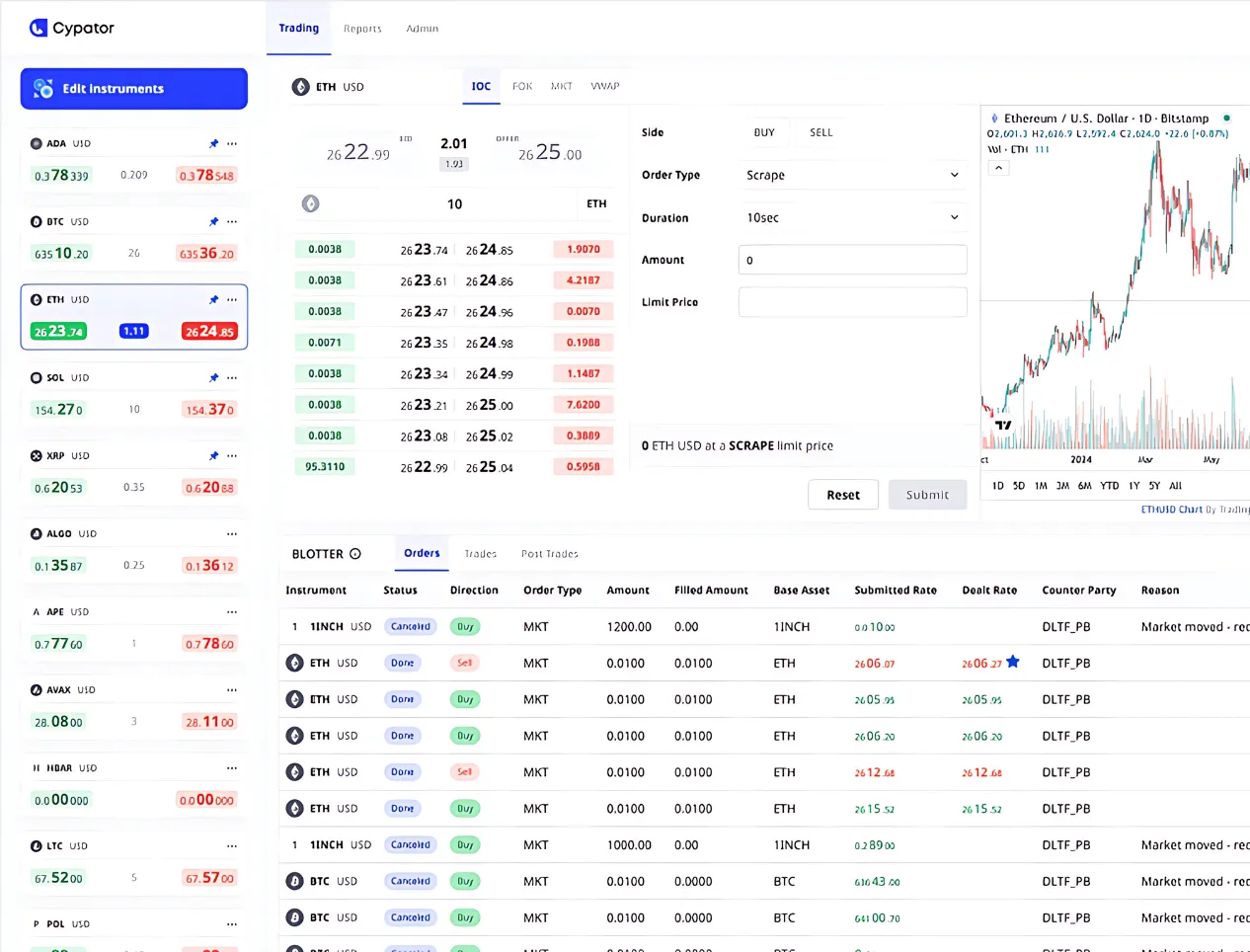The height and width of the screenshot is (952, 1250).
Task: Click the Canceled status on 1INCH 1200.00 row
Action: point(411,626)
